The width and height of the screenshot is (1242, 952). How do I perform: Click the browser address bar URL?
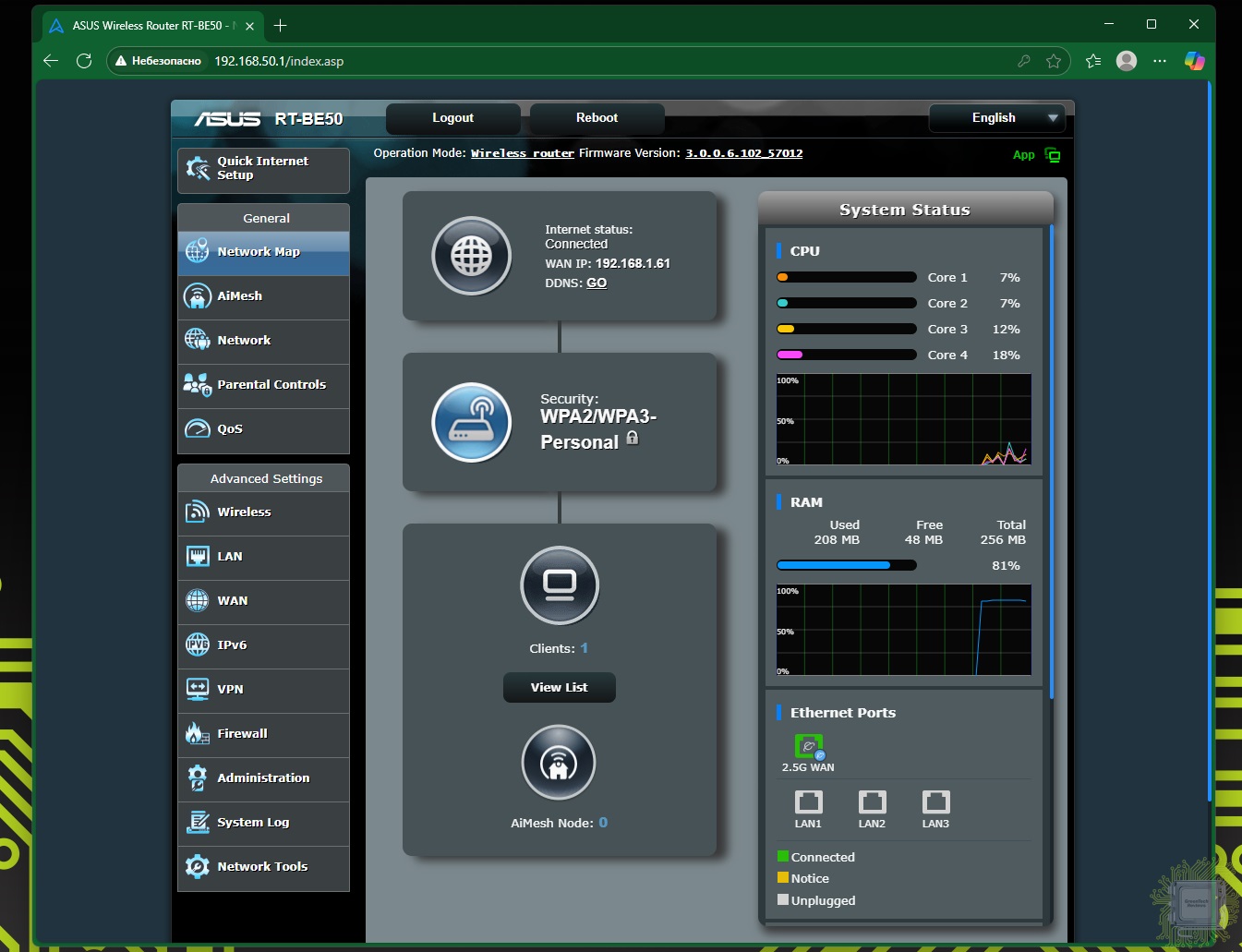click(x=279, y=61)
